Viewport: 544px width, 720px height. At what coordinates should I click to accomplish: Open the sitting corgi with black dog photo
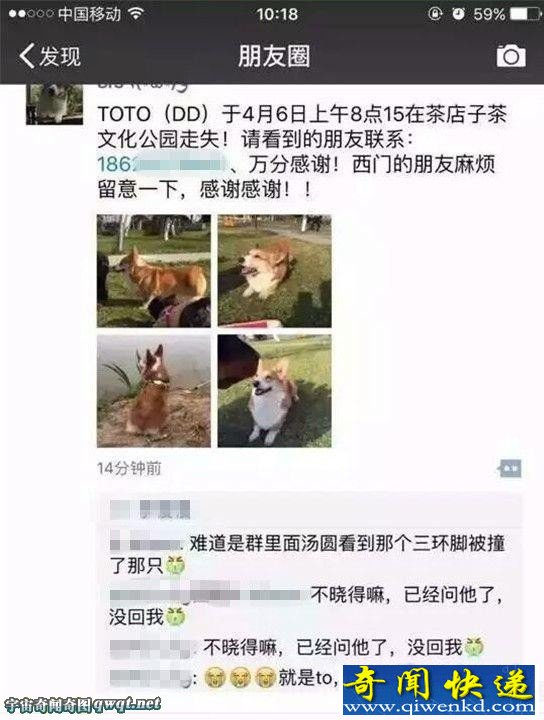[275, 391]
